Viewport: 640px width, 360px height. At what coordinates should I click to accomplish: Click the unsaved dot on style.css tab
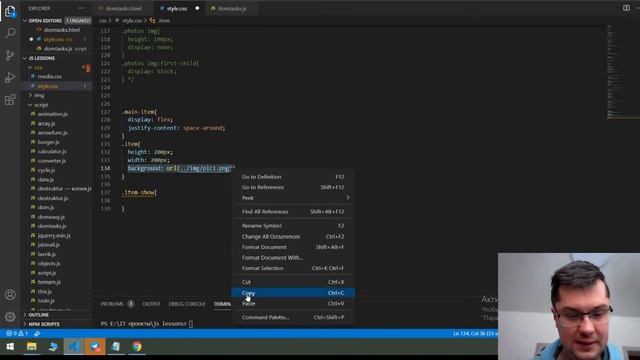[x=197, y=8]
